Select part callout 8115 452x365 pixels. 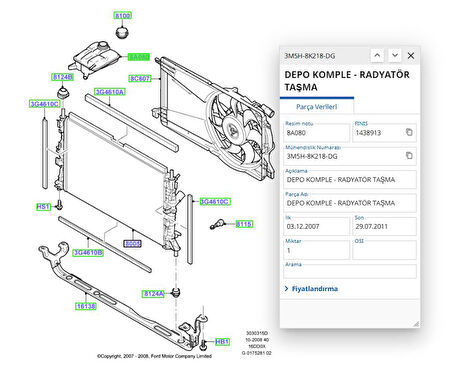tap(244, 224)
